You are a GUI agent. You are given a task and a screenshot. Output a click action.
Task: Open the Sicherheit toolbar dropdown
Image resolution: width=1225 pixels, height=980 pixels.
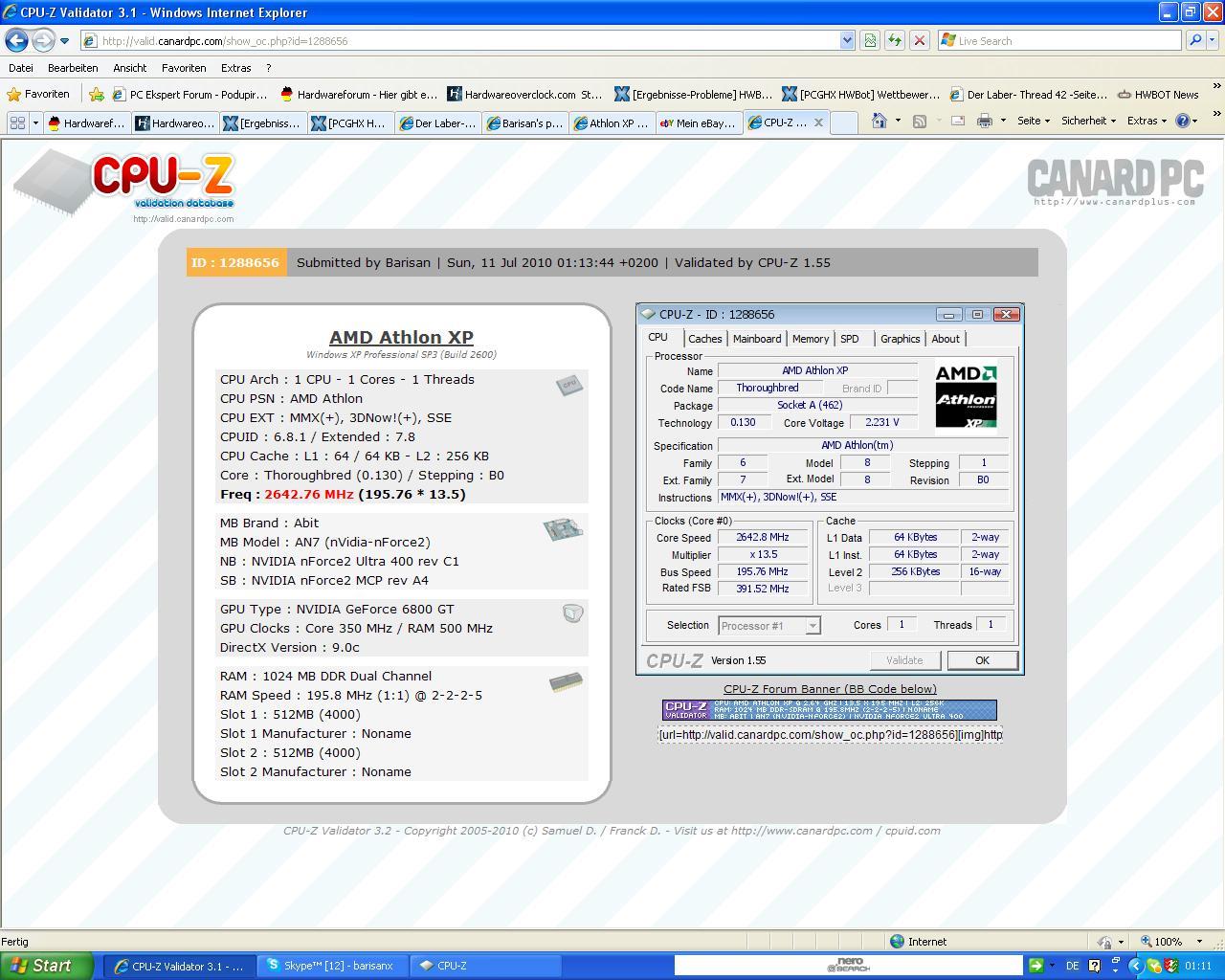(1089, 121)
